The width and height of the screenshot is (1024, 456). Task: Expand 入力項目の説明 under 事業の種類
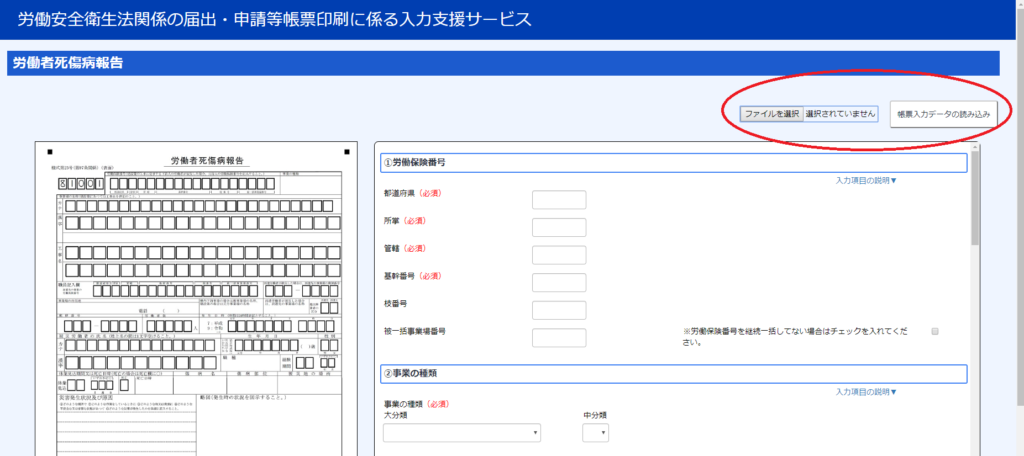[866, 392]
